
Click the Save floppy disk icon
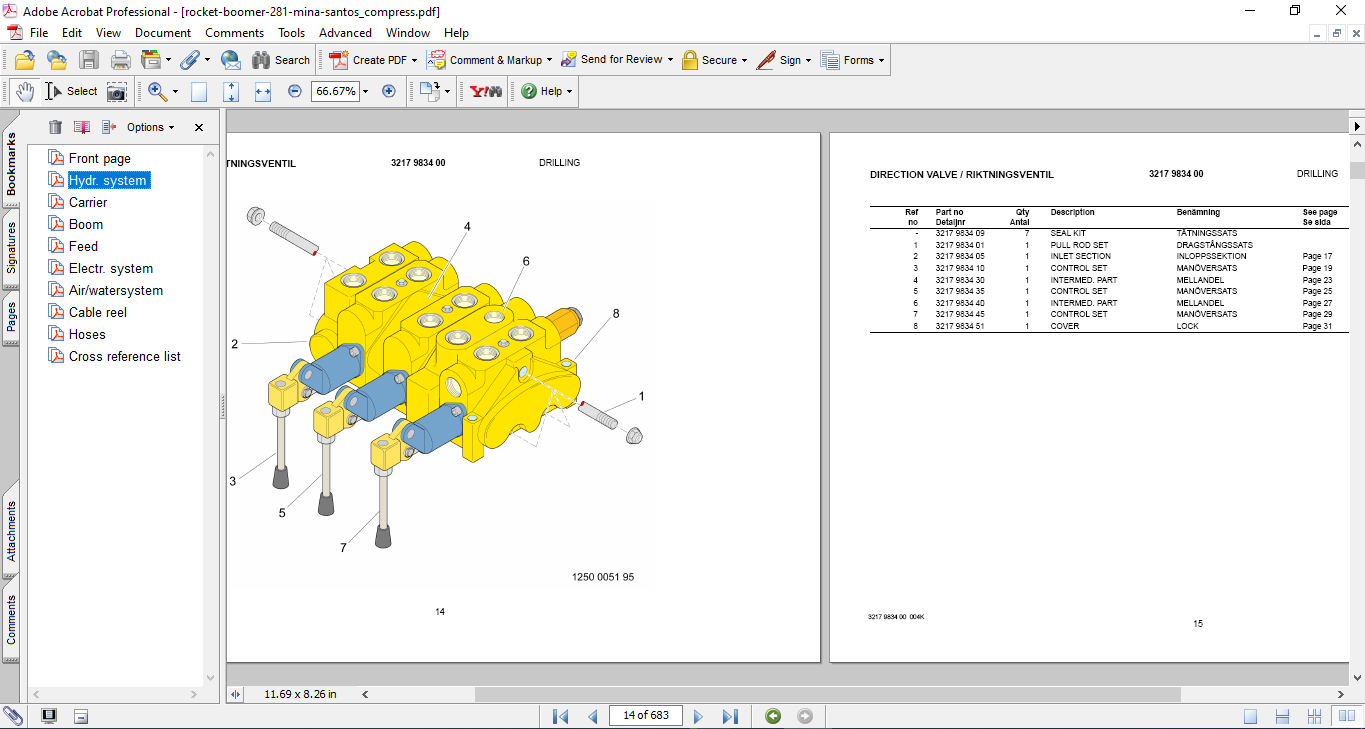(x=89, y=60)
